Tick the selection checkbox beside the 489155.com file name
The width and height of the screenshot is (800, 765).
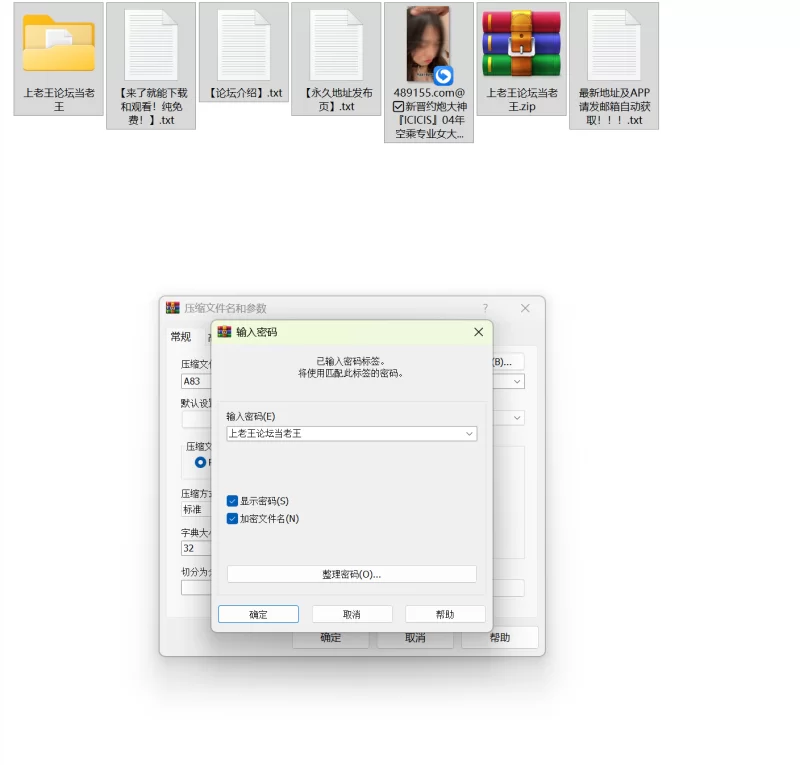[398, 107]
